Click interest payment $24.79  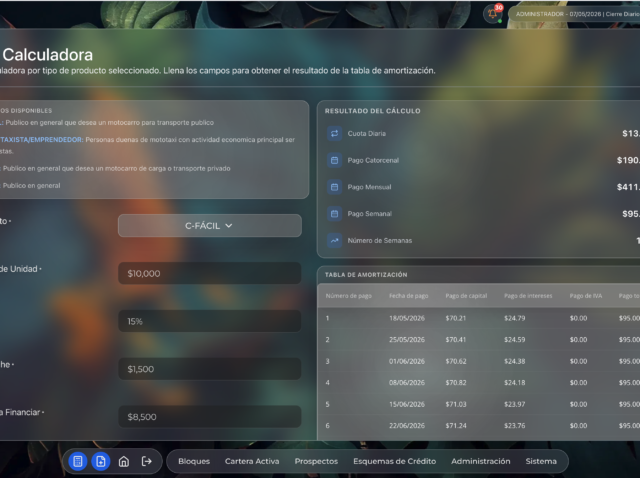(x=514, y=318)
